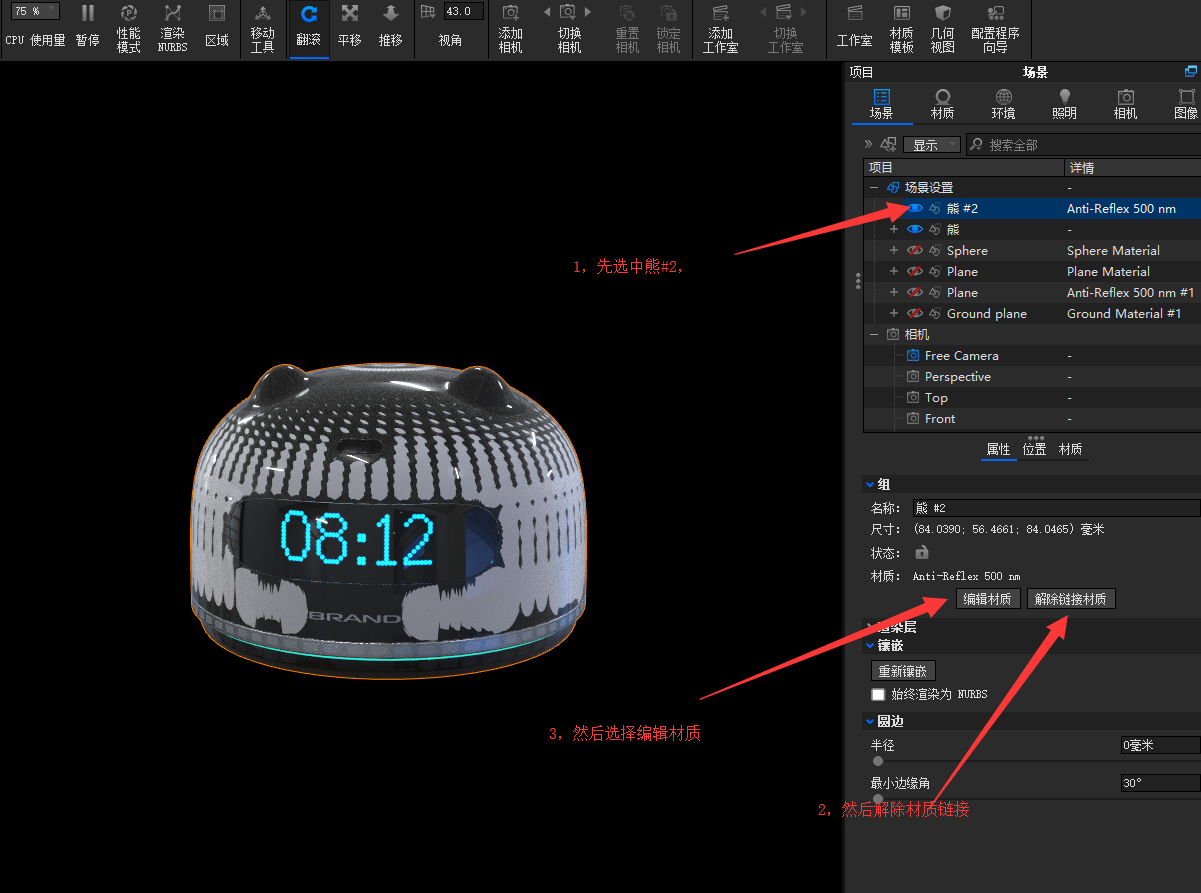
Task: Open the 显示 dropdown in the scene panel
Action: tap(932, 145)
